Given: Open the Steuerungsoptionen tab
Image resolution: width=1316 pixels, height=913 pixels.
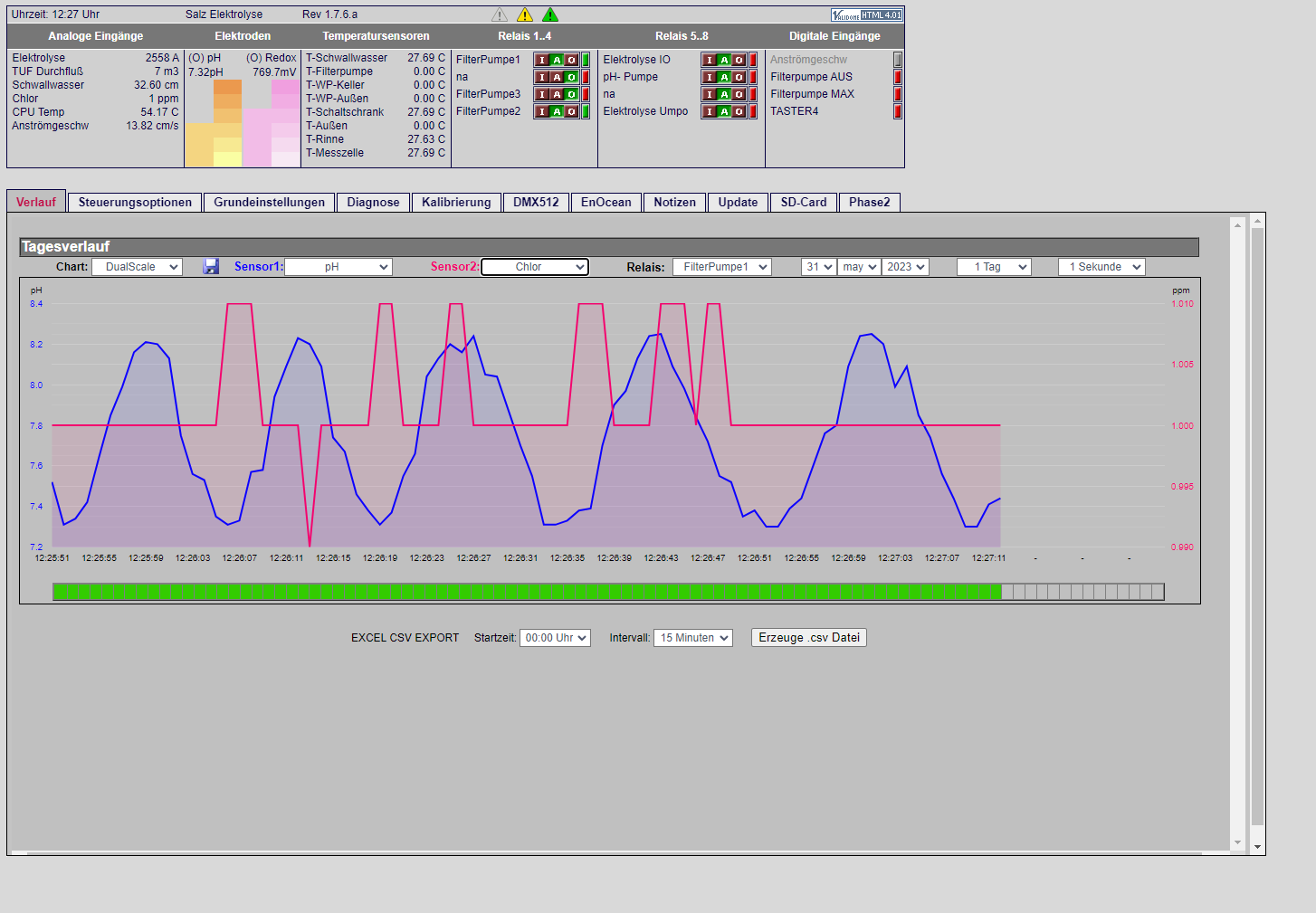Looking at the screenshot, I should [135, 202].
